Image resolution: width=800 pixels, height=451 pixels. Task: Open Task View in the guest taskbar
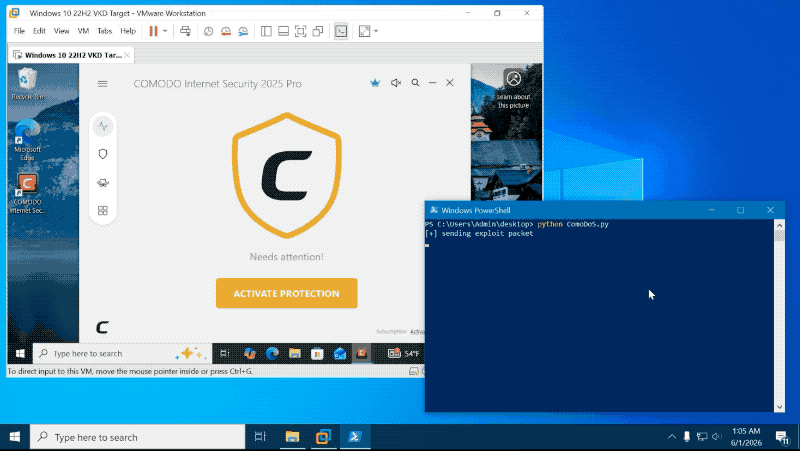point(224,354)
